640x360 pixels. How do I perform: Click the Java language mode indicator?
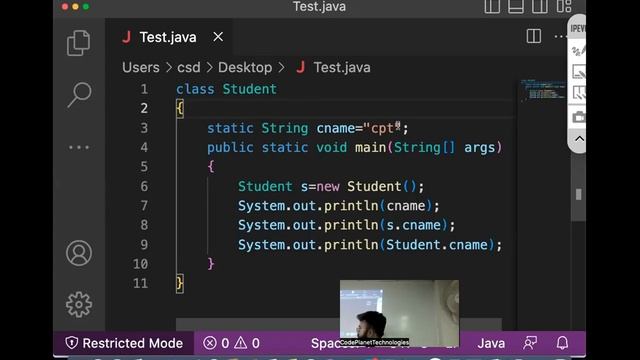pyautogui.click(x=491, y=343)
